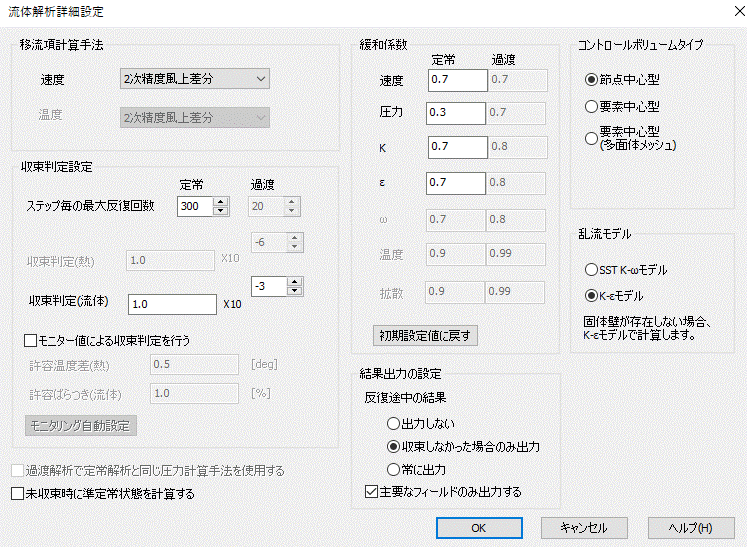Choose 出力しない for intermediate results
The image size is (747, 547).
[393, 423]
